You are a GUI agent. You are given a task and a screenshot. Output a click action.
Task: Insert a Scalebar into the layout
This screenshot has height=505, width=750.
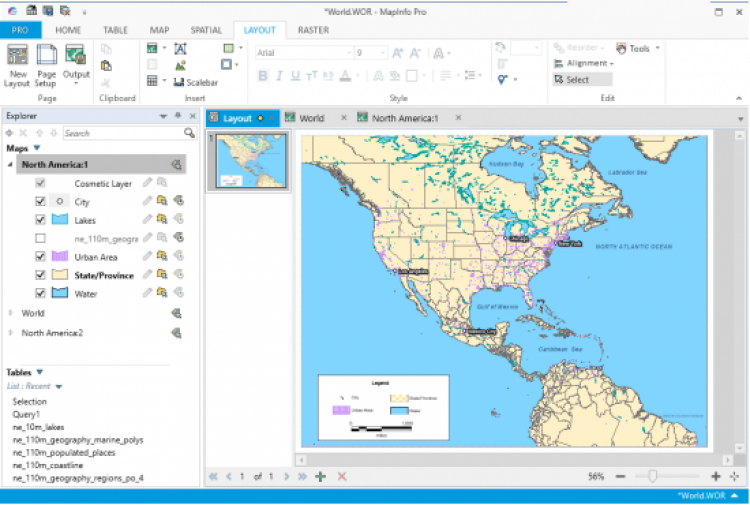[195, 82]
